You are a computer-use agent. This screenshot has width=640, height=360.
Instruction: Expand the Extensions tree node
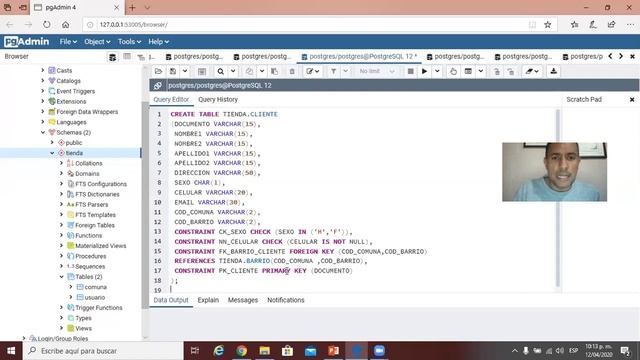[43, 101]
